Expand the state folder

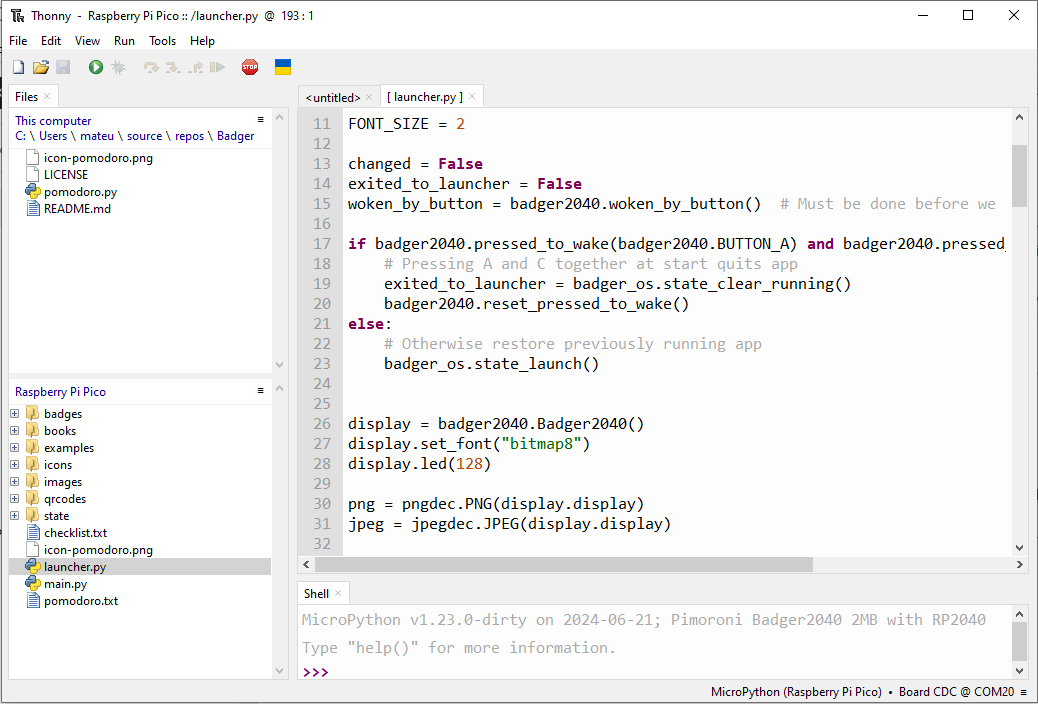(x=15, y=516)
